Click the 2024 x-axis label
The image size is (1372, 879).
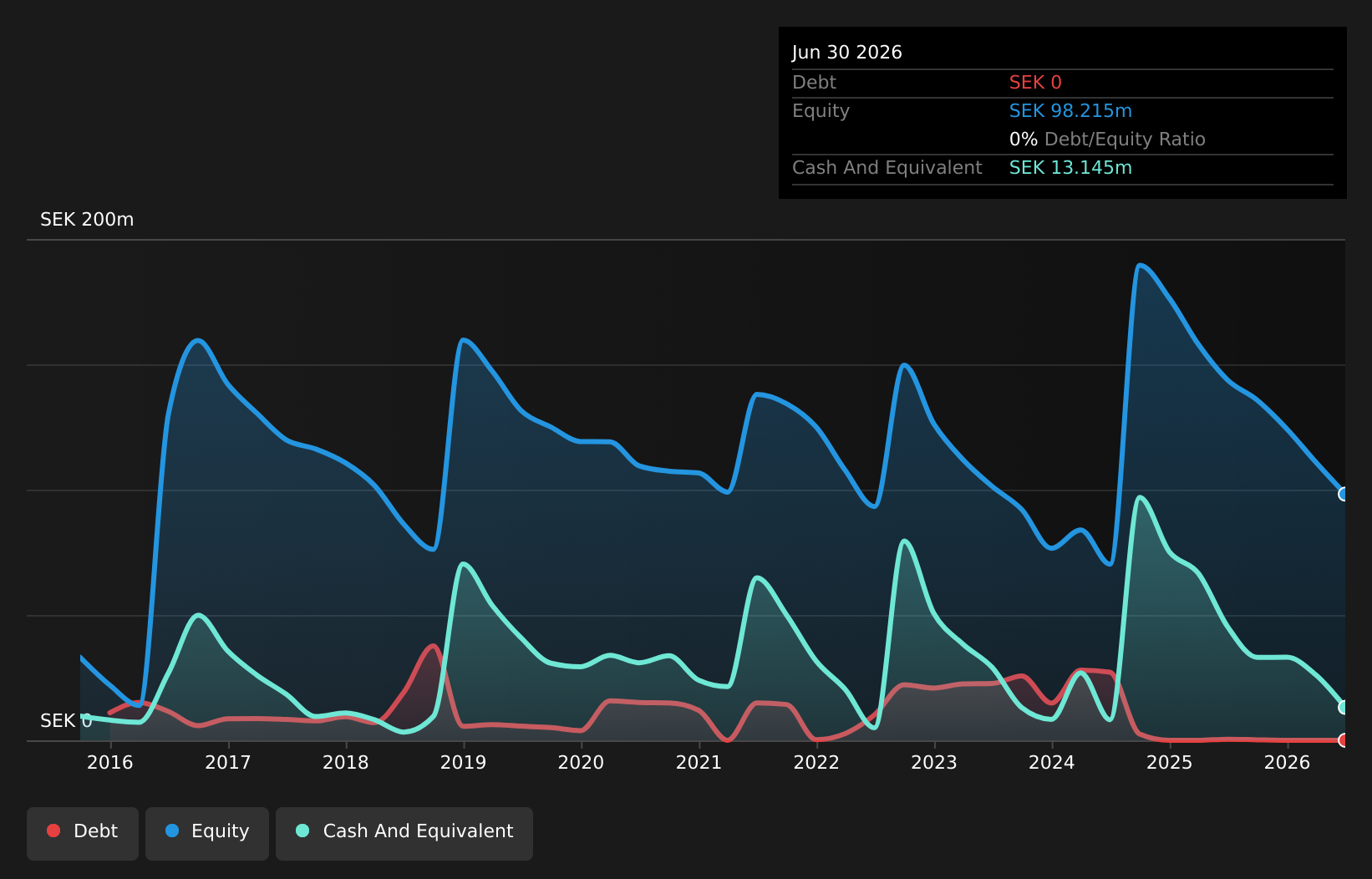tap(1052, 762)
